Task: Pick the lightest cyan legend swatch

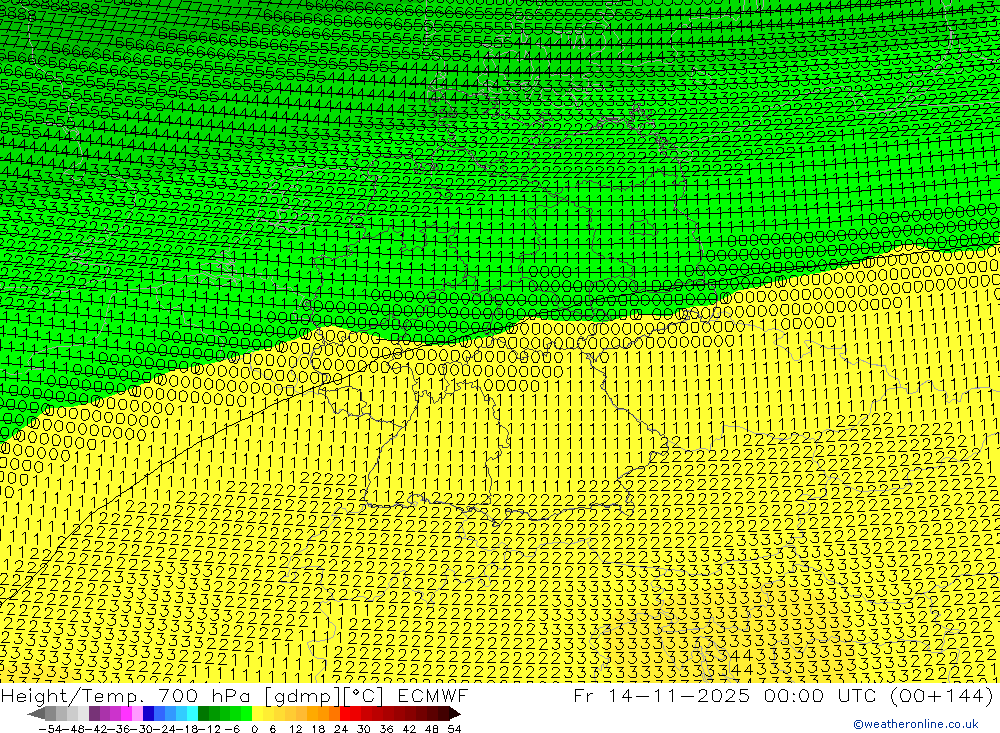Action: point(192,714)
